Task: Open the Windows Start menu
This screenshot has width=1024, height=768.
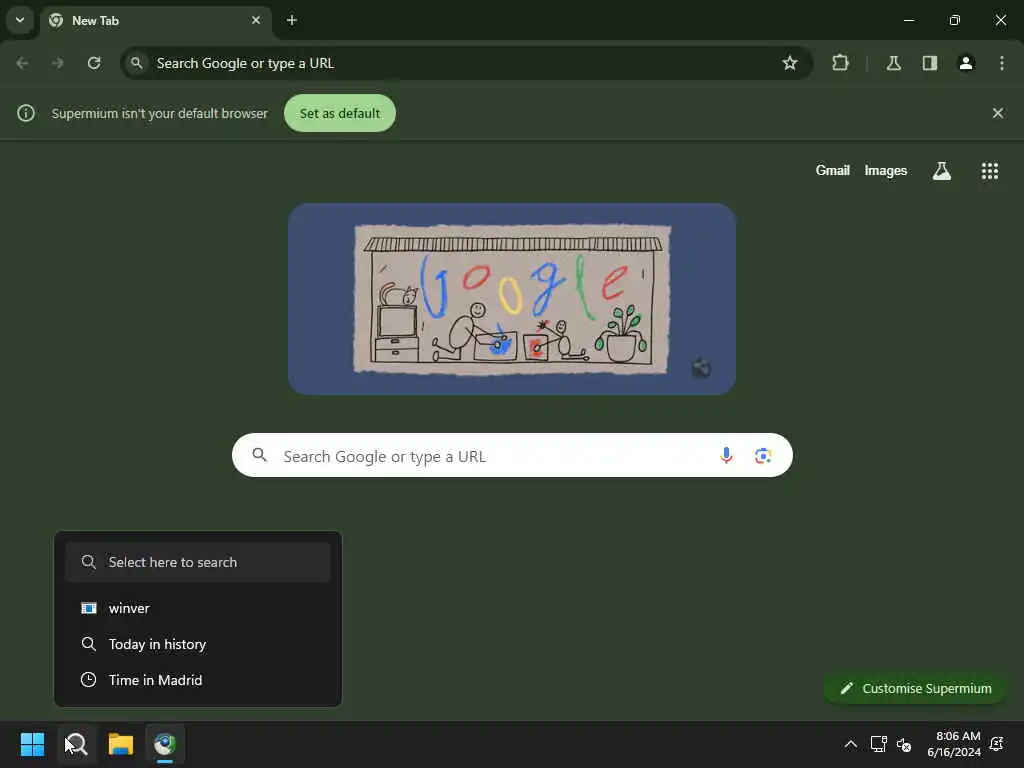Action: (33, 744)
